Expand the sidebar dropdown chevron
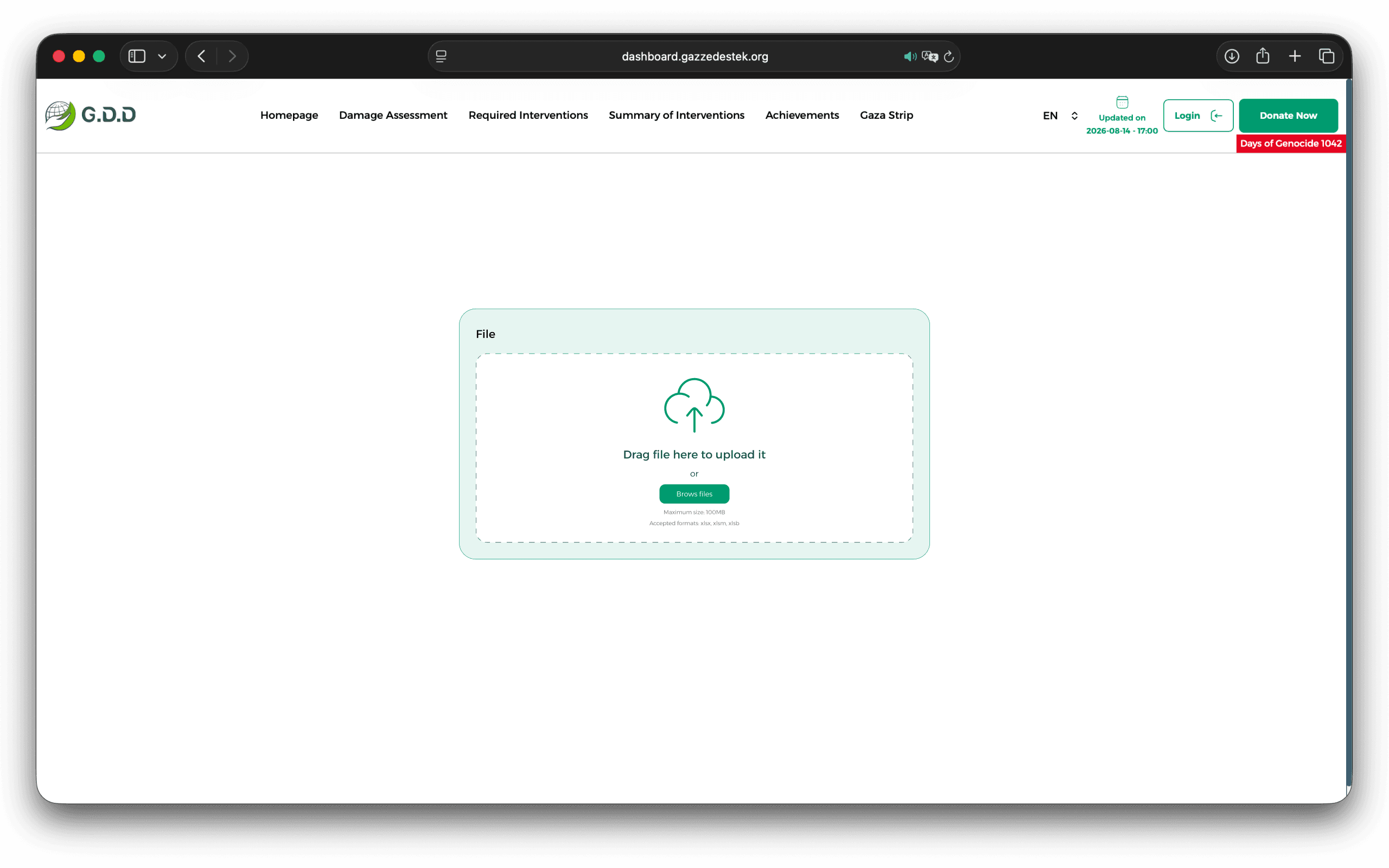 (162, 56)
